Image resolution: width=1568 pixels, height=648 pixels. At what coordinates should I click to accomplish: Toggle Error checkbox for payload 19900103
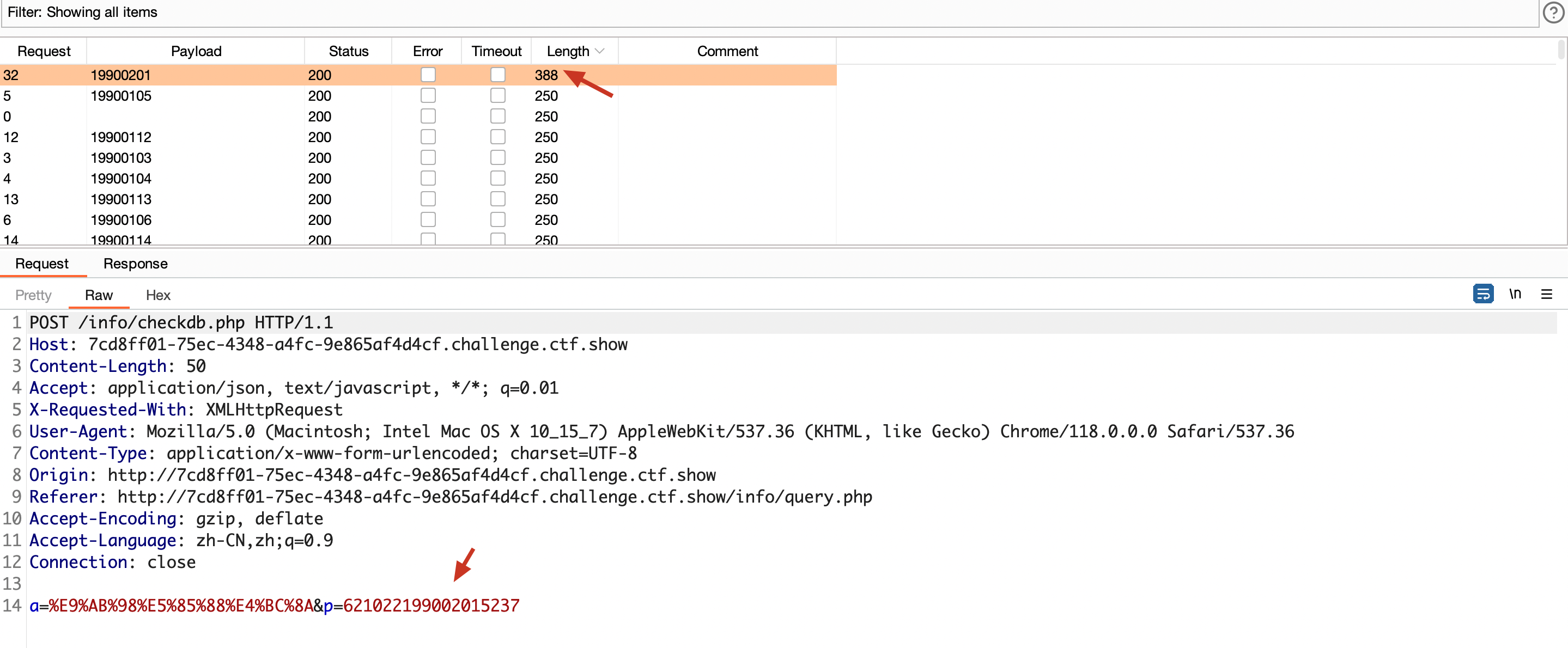[428, 157]
